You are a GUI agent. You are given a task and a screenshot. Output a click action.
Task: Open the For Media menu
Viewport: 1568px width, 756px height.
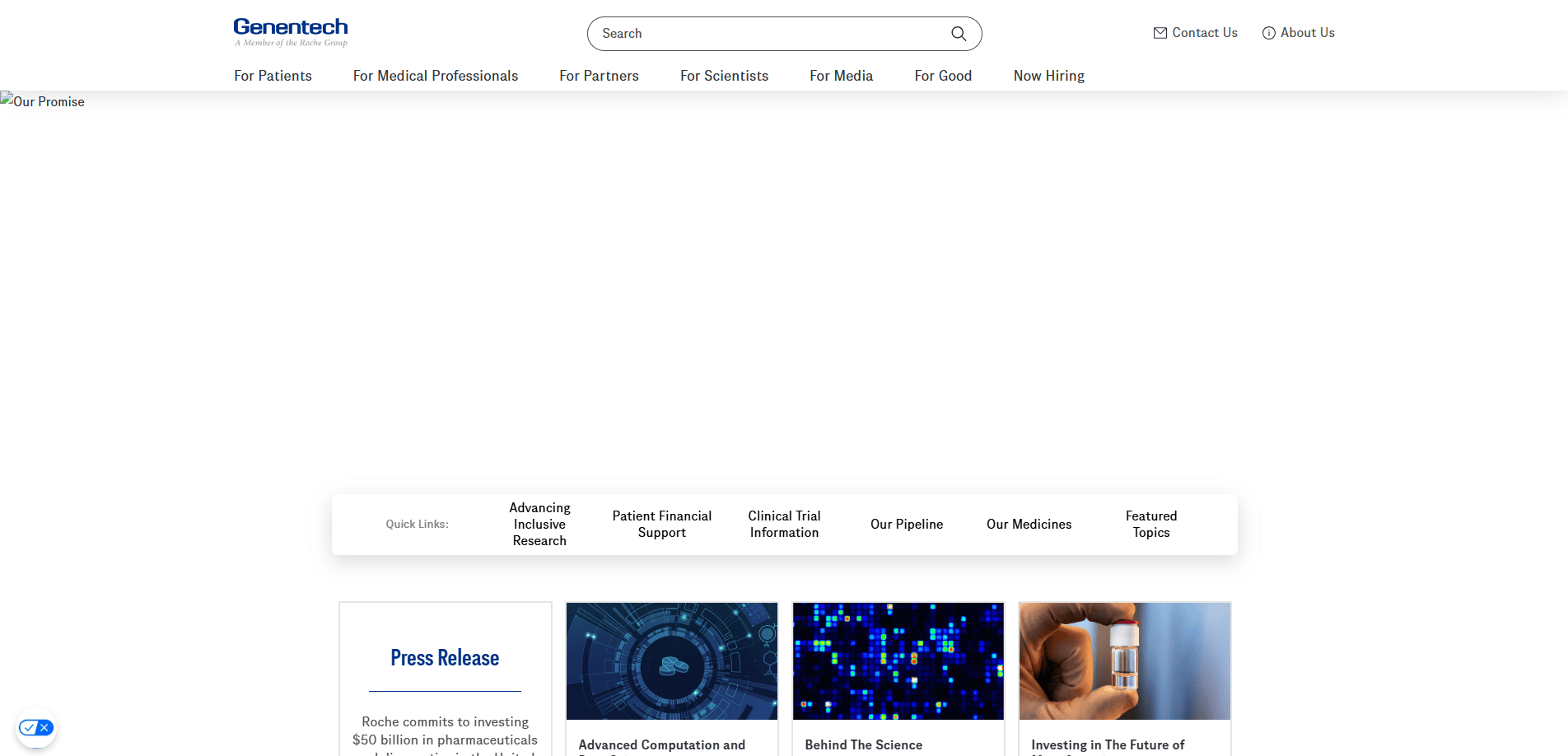coord(841,76)
